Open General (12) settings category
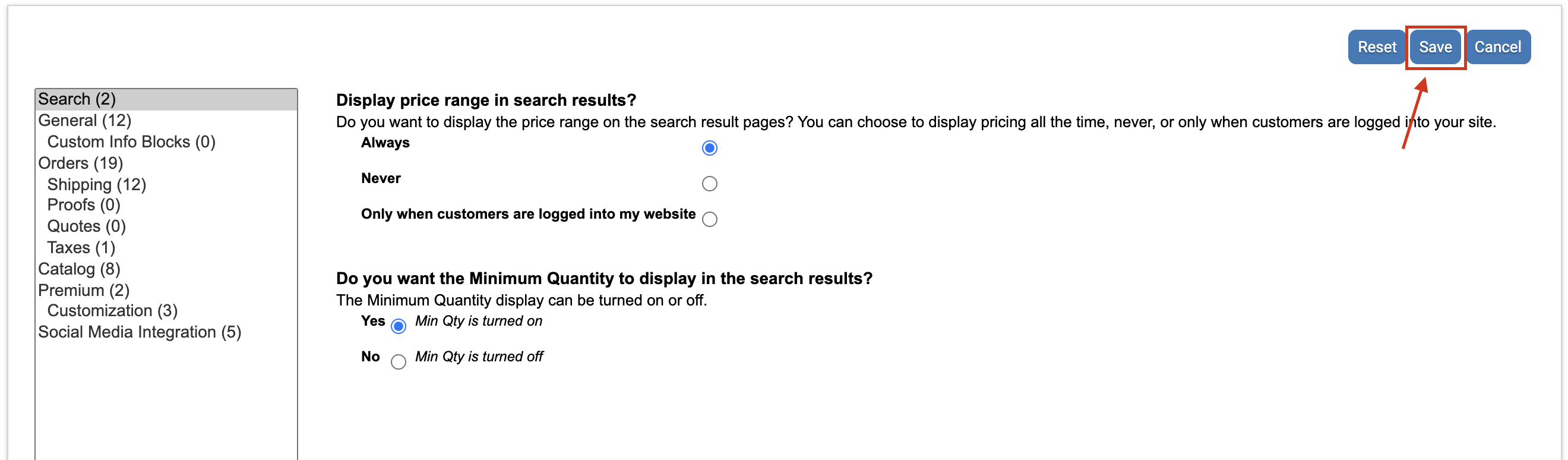 (x=84, y=120)
